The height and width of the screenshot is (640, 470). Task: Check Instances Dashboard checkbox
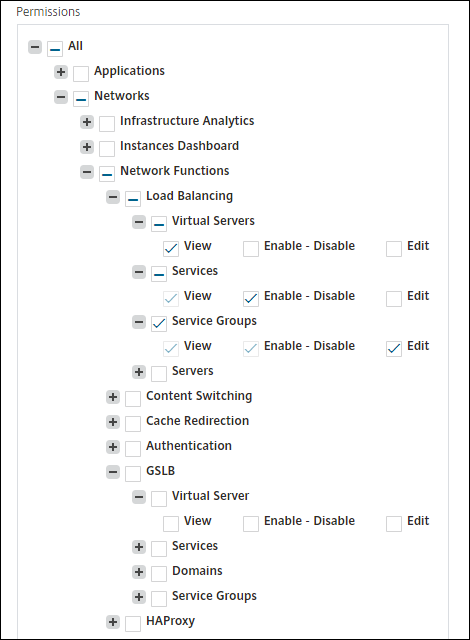click(107, 149)
